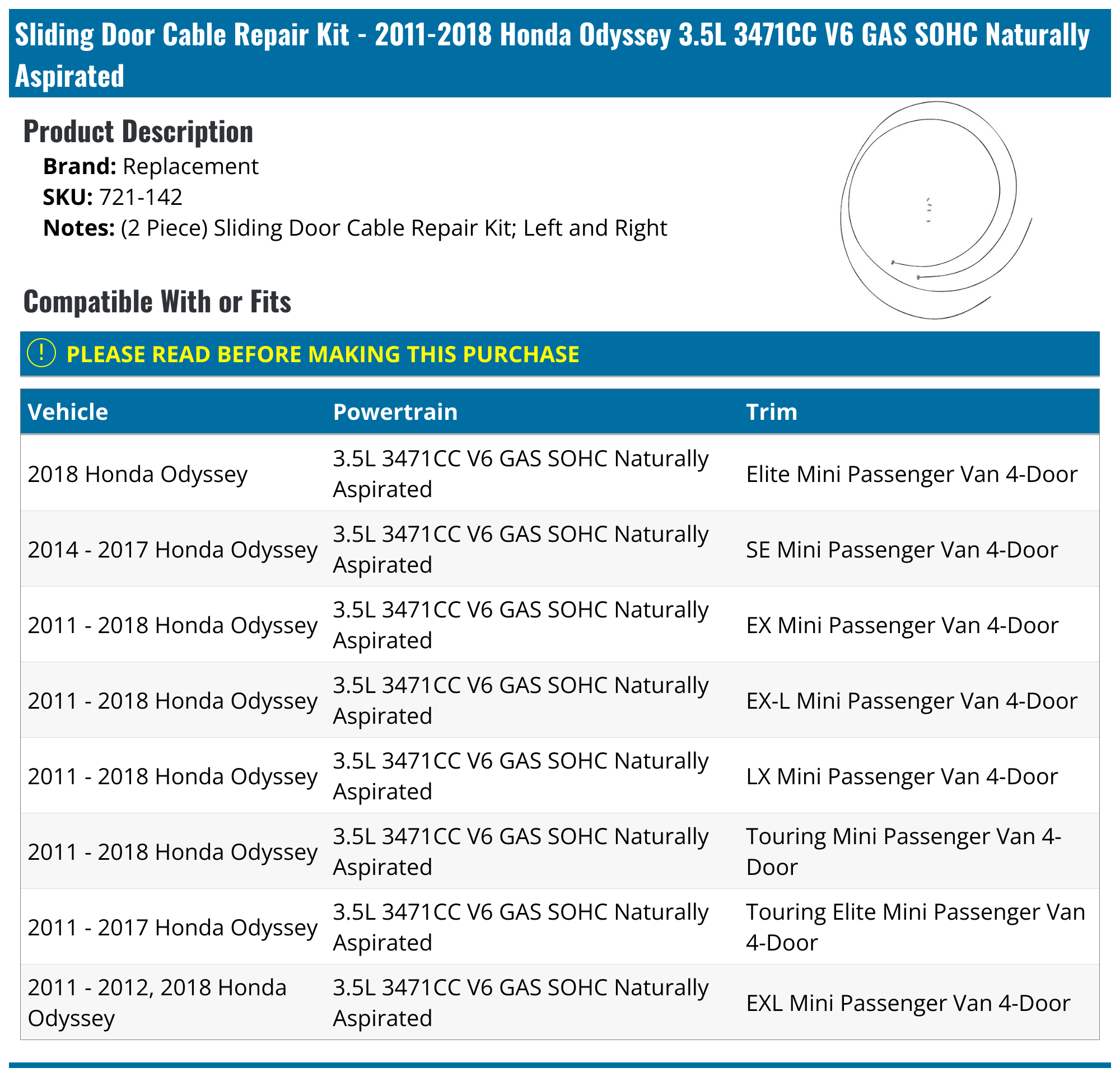
Task: Click the yellow exclamation warning icon
Action: point(41,353)
